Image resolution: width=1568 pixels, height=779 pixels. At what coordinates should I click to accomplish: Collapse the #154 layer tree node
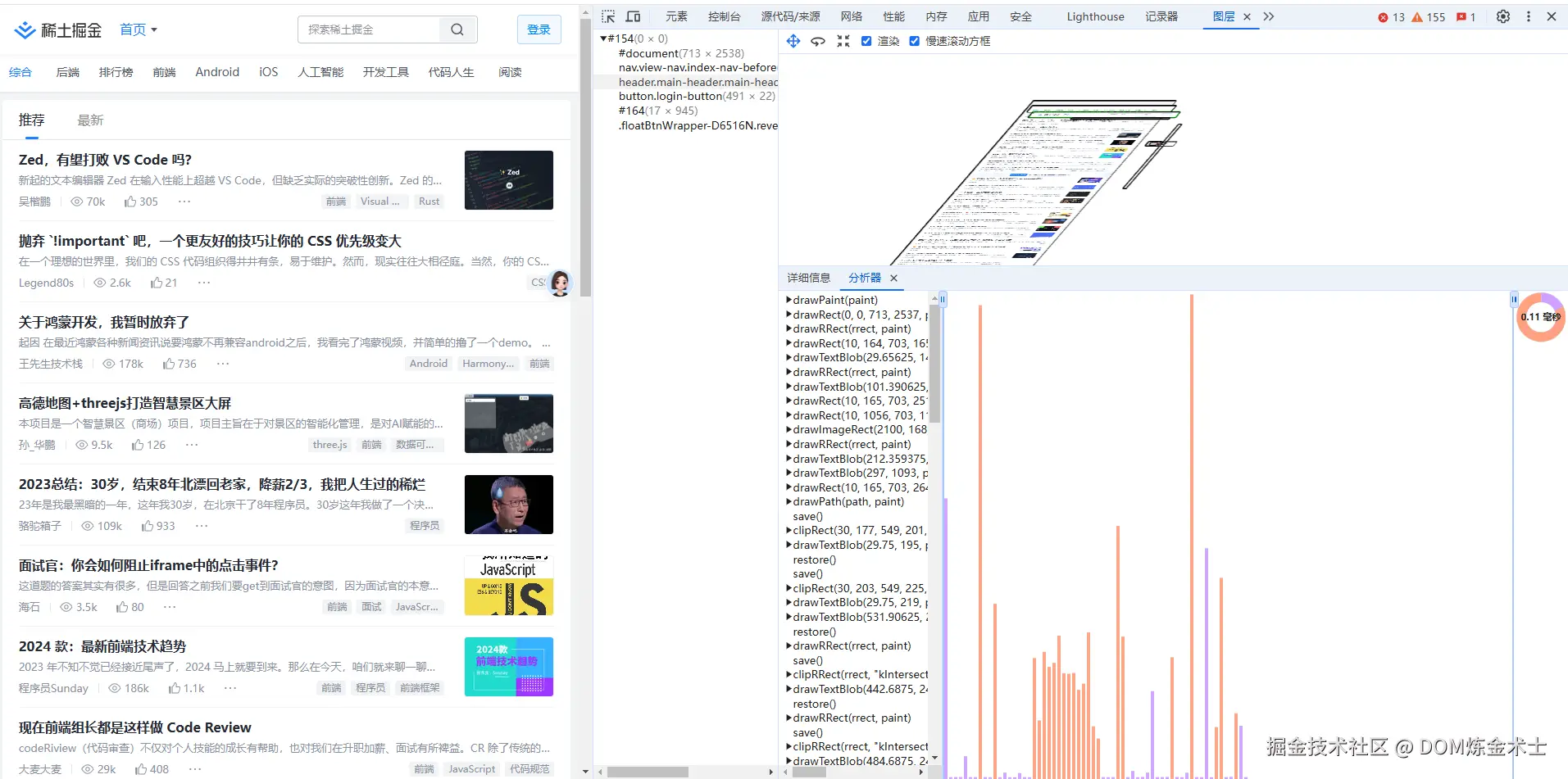pos(603,38)
